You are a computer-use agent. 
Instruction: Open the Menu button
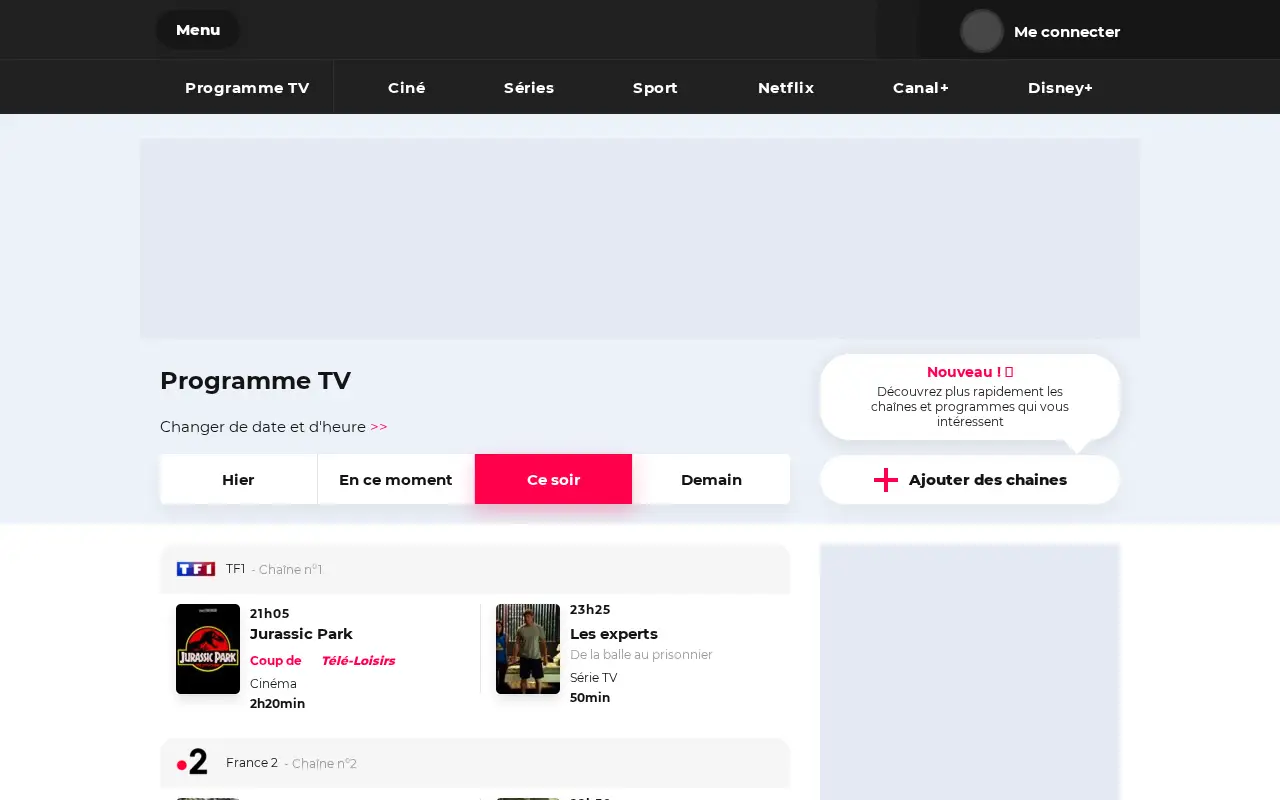tap(198, 30)
